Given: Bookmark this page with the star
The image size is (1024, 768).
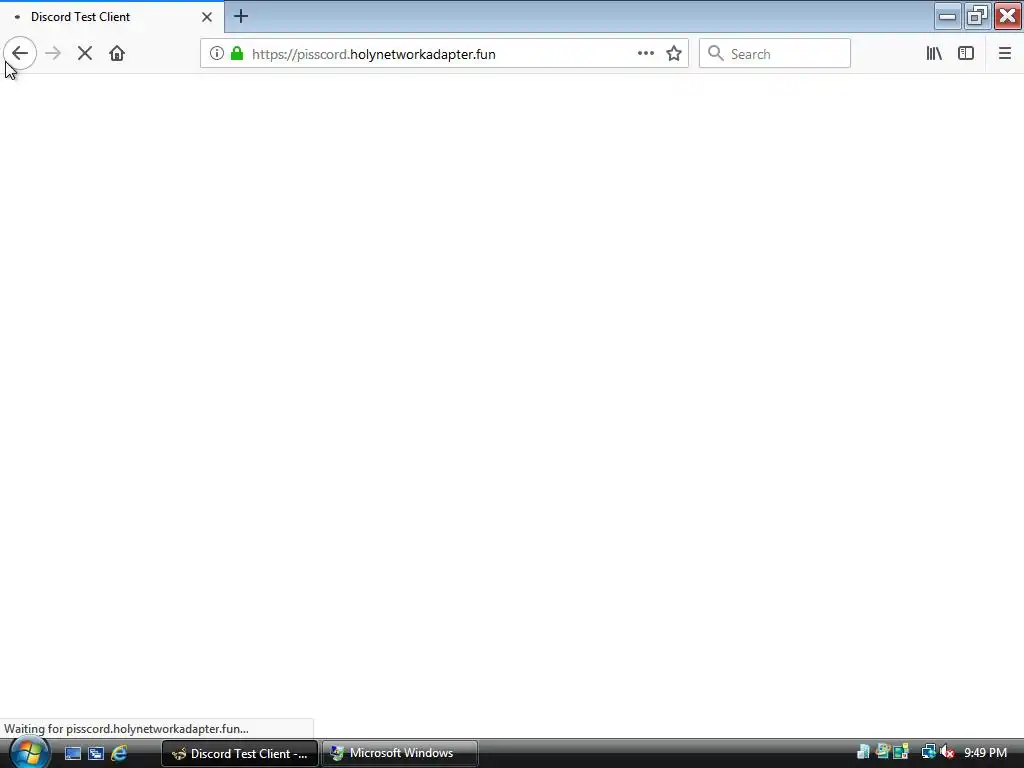Looking at the screenshot, I should [674, 54].
